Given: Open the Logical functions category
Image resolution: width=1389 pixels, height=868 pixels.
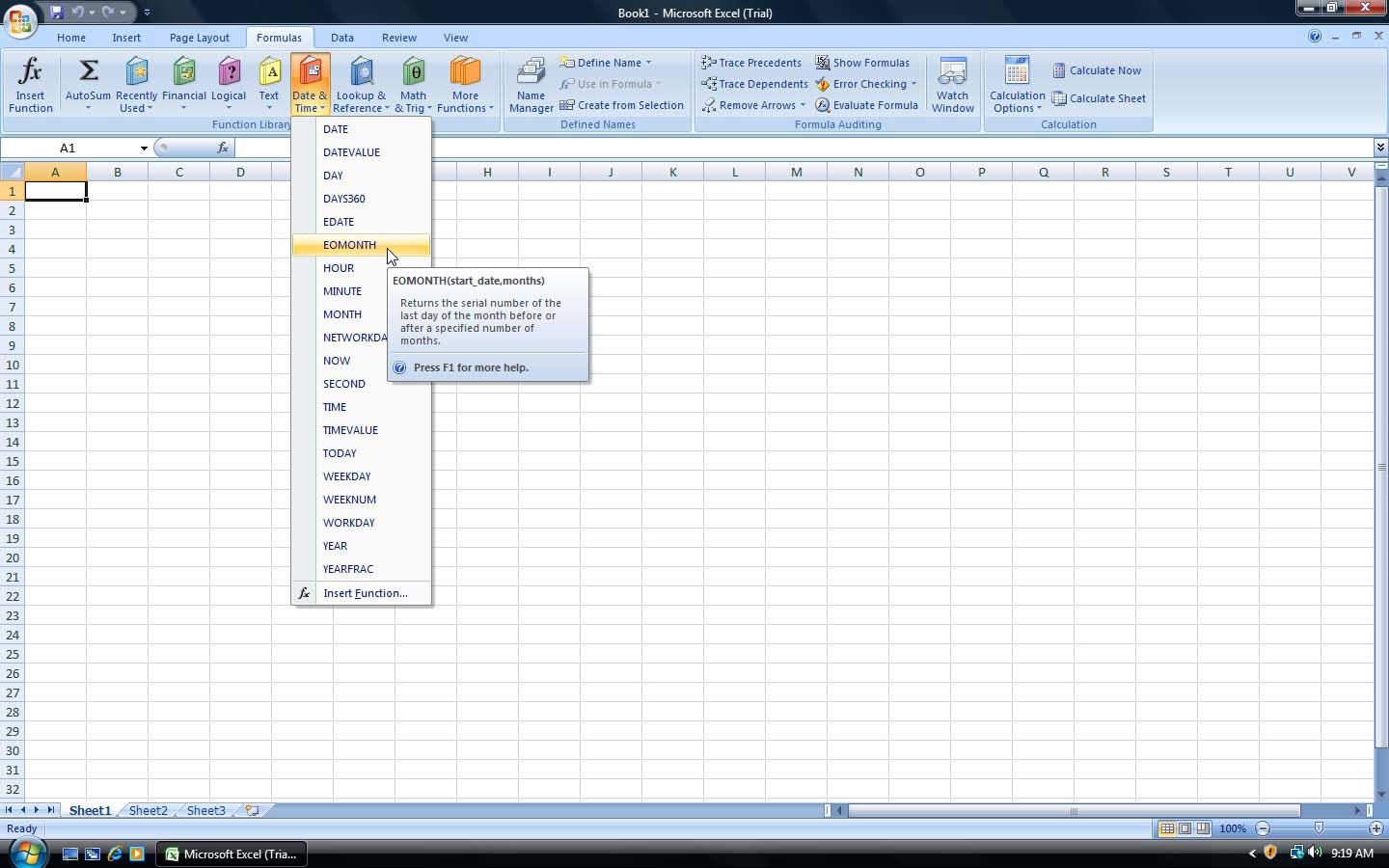Looking at the screenshot, I should (229, 85).
